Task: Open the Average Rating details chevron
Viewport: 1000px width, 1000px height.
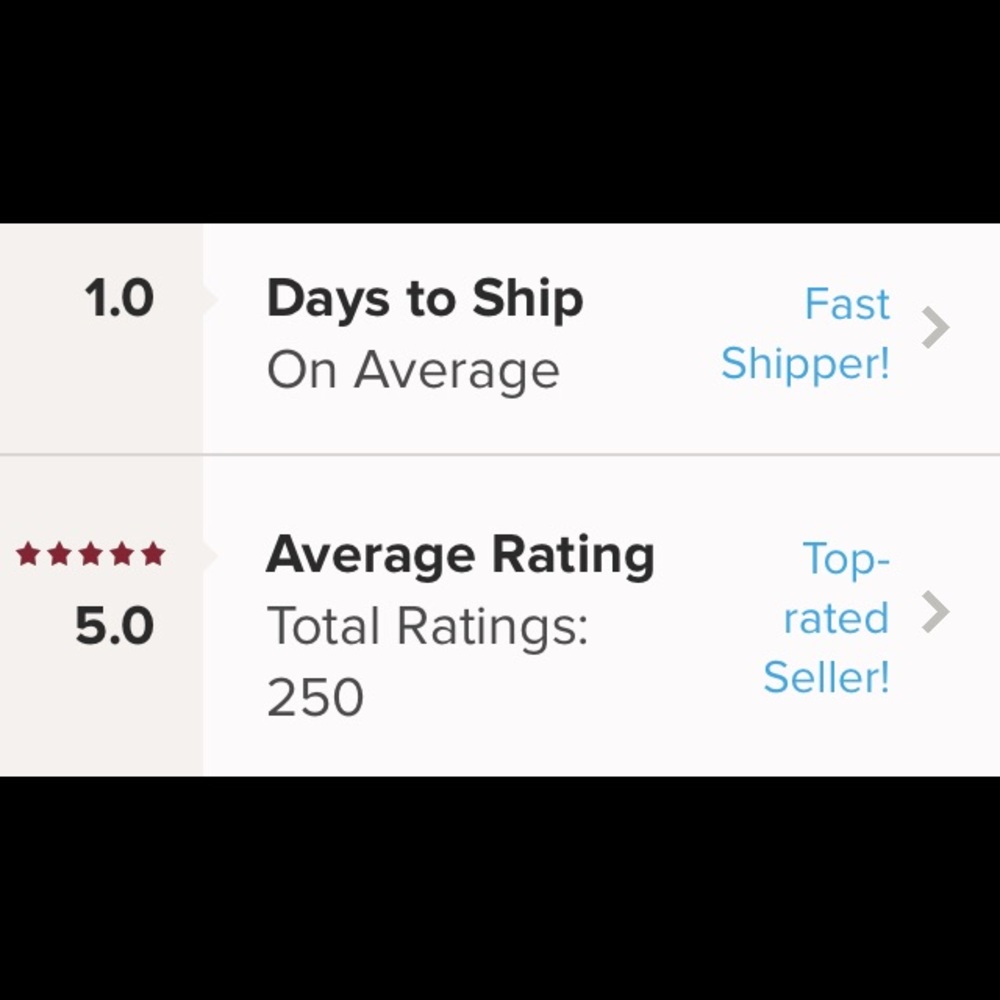Action: (934, 613)
